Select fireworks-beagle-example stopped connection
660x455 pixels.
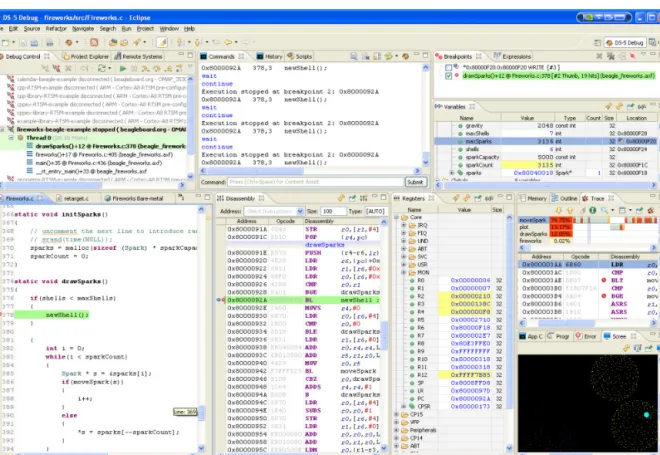pyautogui.click(x=96, y=130)
